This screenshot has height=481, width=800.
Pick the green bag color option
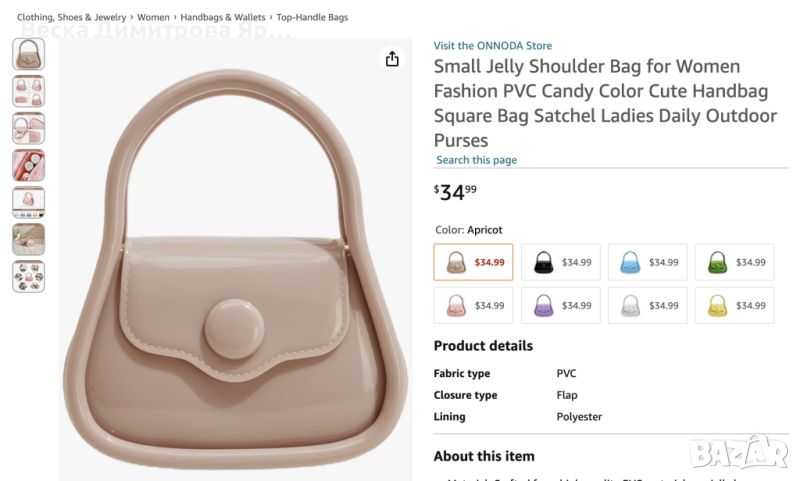(734, 262)
